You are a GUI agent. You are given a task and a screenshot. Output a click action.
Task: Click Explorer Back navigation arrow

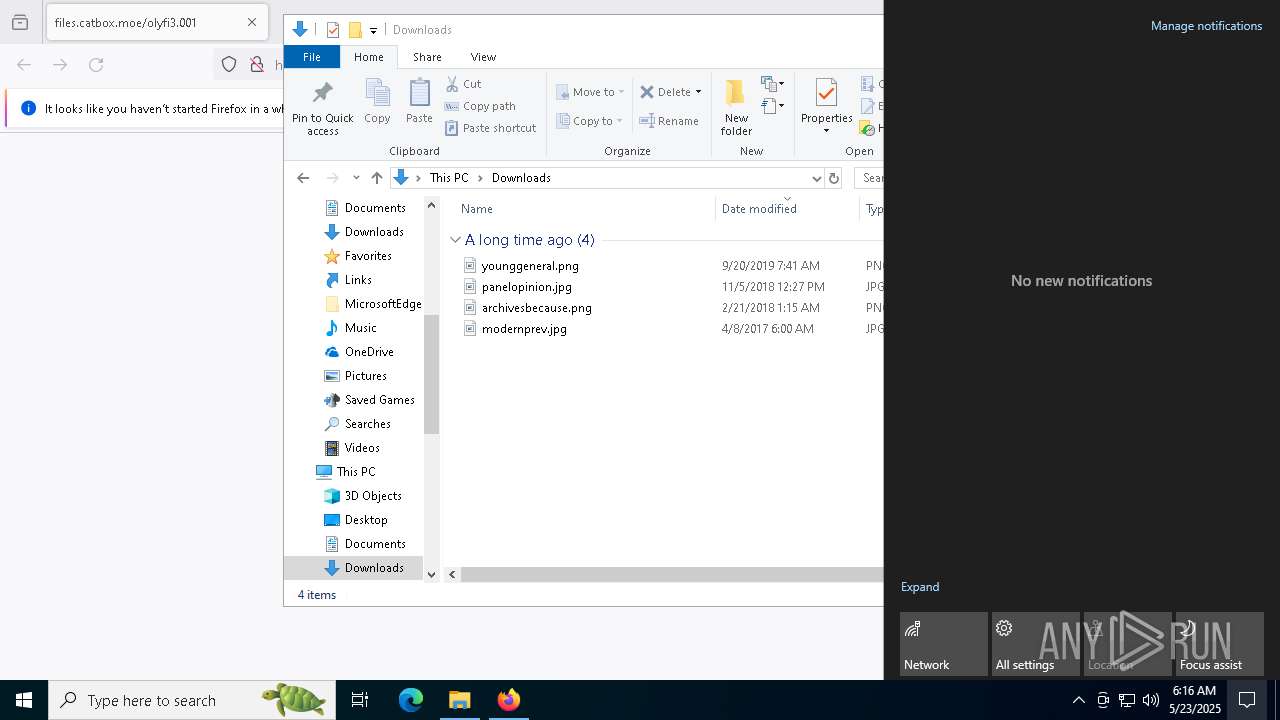[x=303, y=178]
